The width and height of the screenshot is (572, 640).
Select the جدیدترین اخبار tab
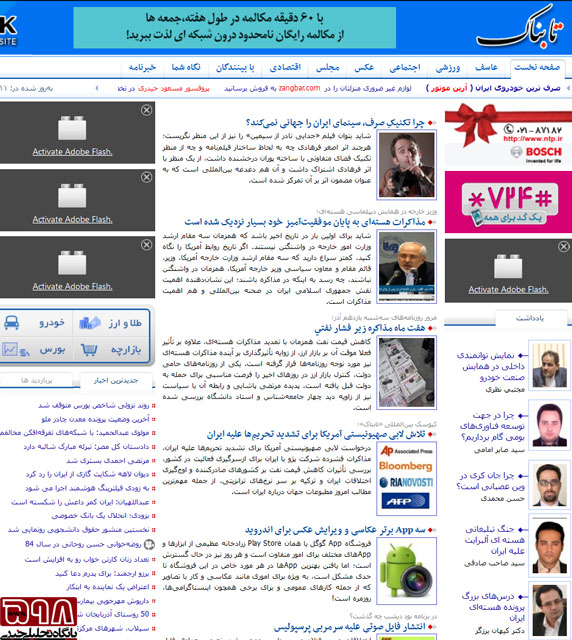(x=116, y=380)
